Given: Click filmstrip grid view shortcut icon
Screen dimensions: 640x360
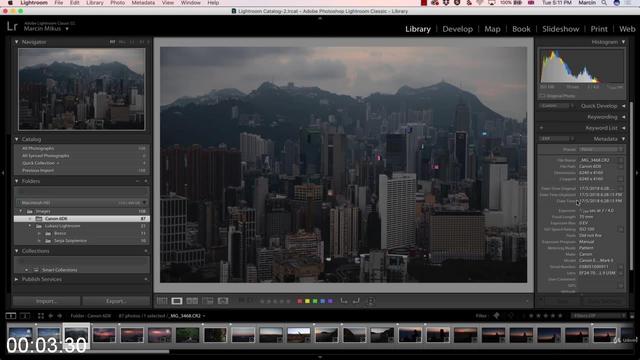Looking at the screenshot, I should 41,316.
